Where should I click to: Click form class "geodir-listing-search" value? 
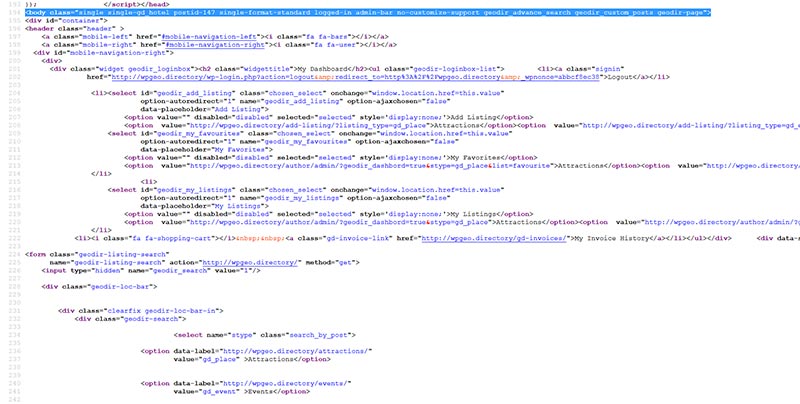[x=121, y=255]
